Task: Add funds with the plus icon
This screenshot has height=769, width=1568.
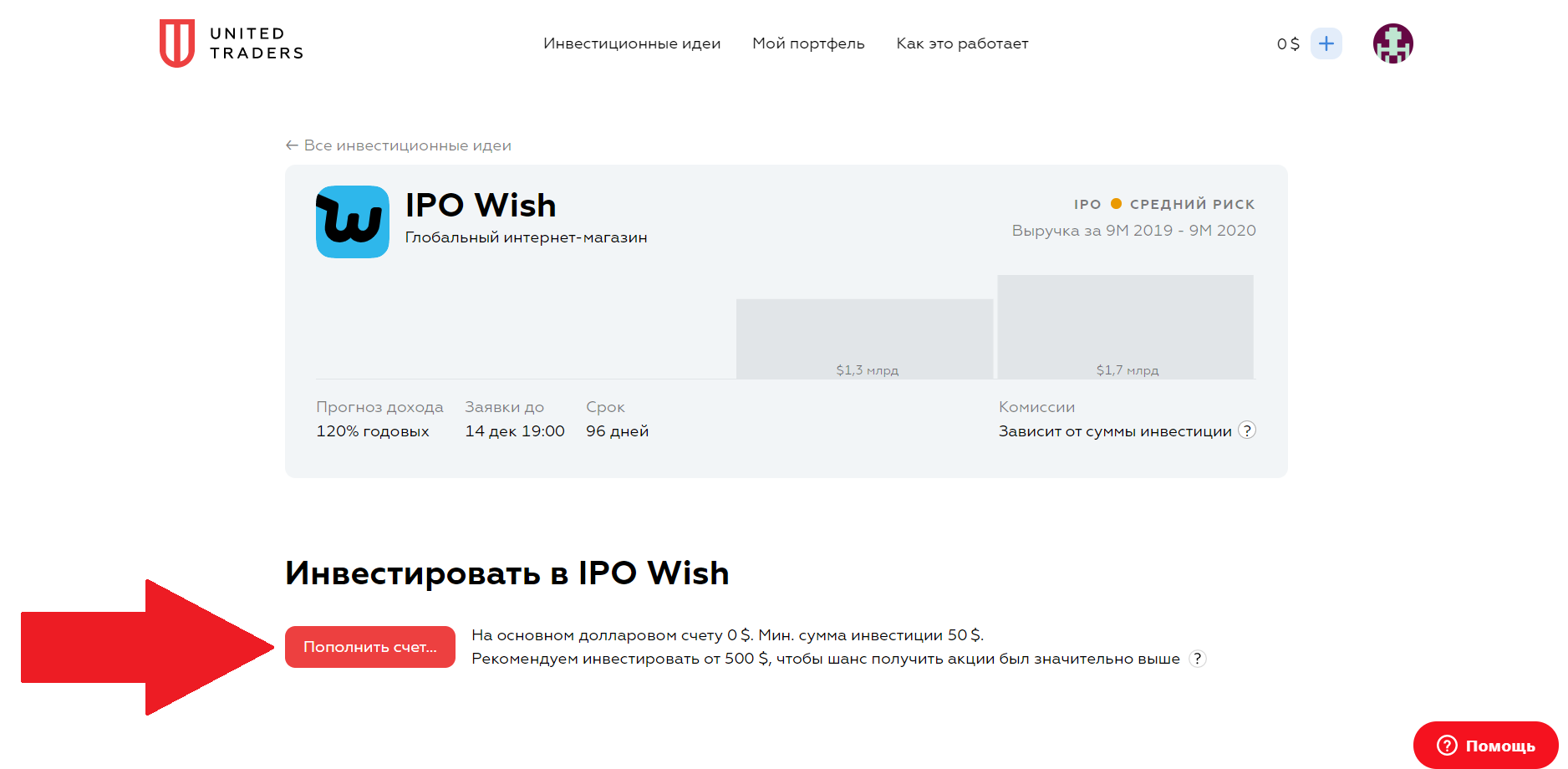Action: (1326, 43)
